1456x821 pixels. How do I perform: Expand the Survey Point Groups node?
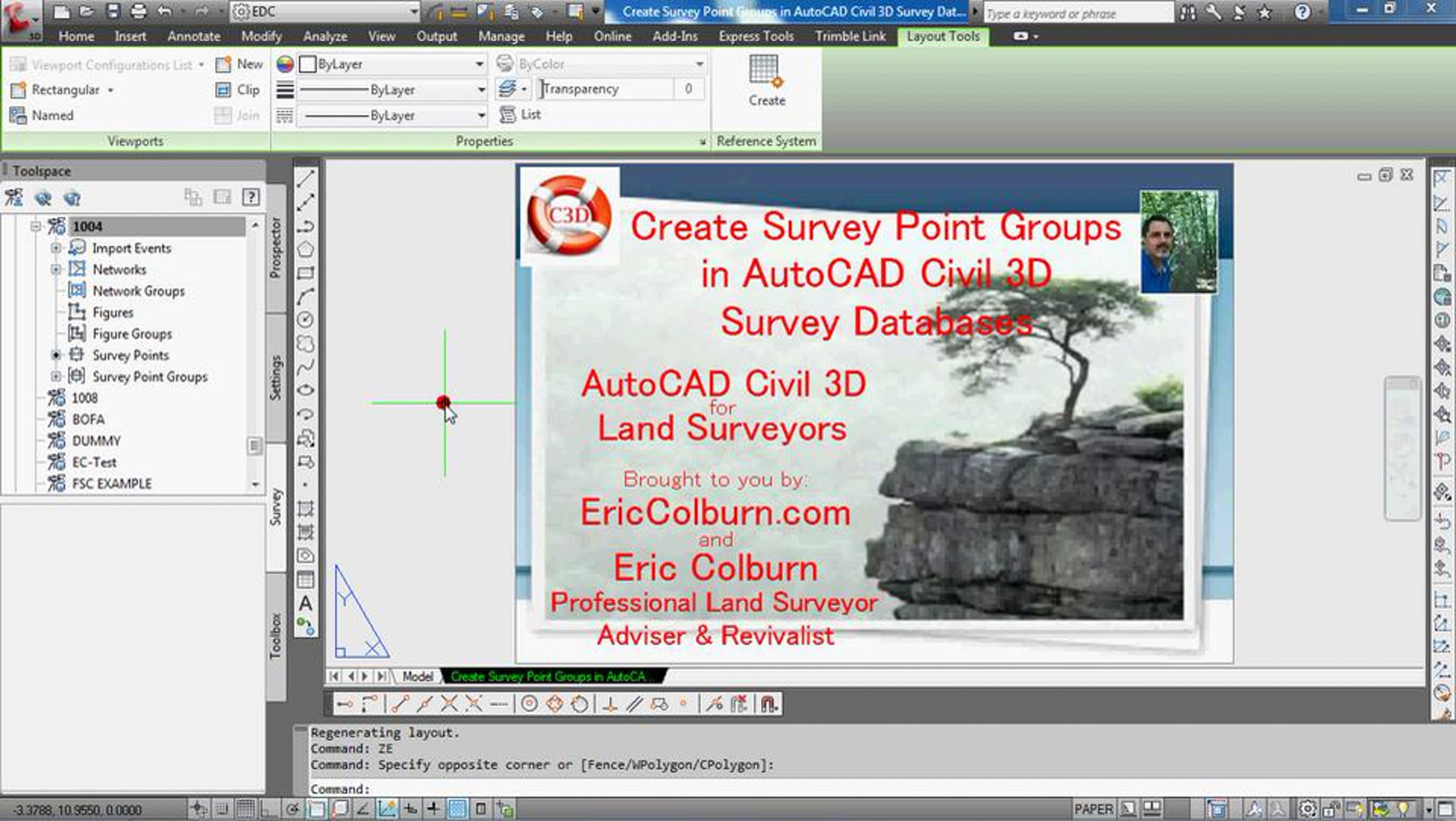click(x=56, y=376)
